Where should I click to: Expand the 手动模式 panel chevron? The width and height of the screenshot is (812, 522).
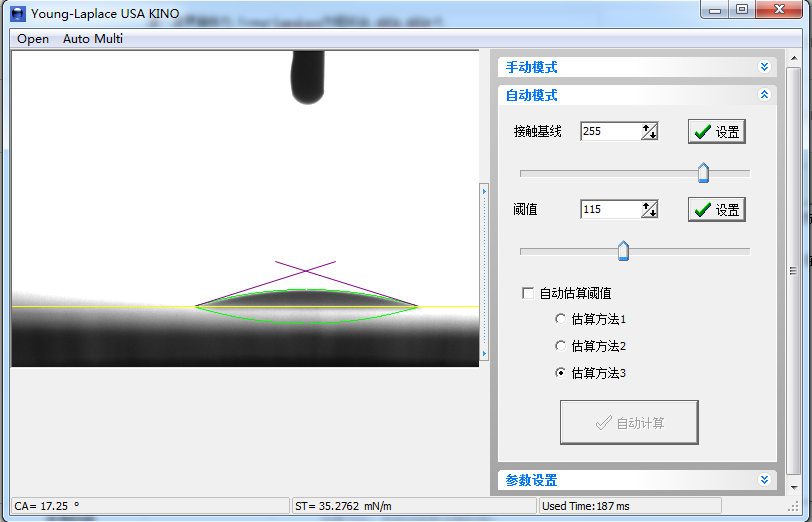tap(764, 67)
